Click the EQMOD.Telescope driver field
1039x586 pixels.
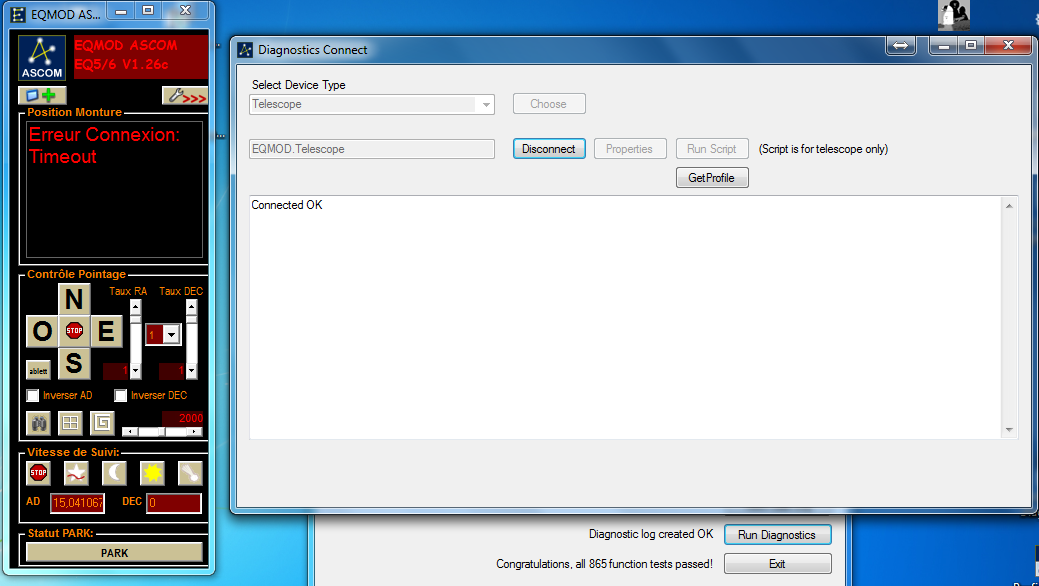tap(372, 149)
